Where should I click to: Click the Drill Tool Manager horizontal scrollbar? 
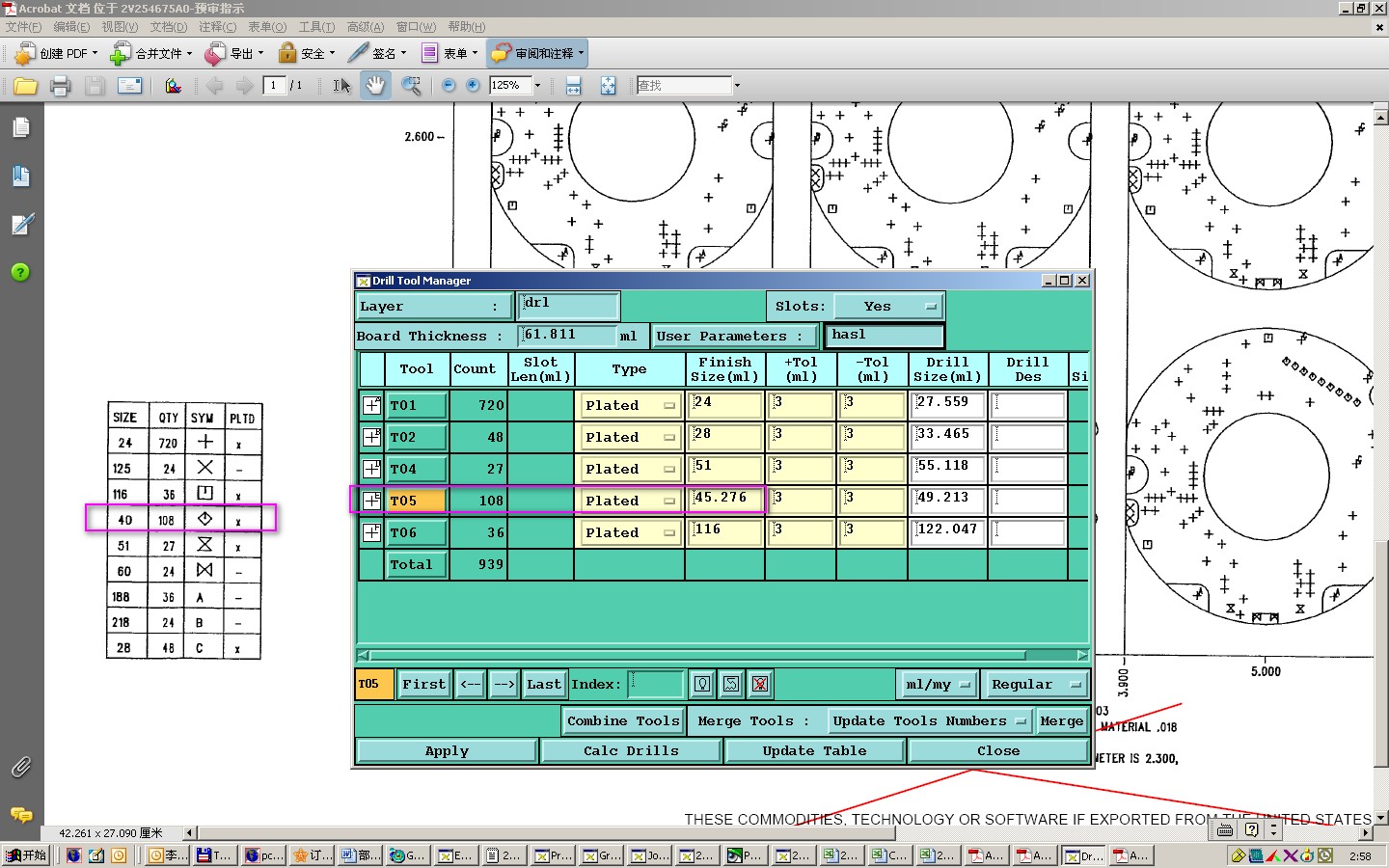(722, 655)
